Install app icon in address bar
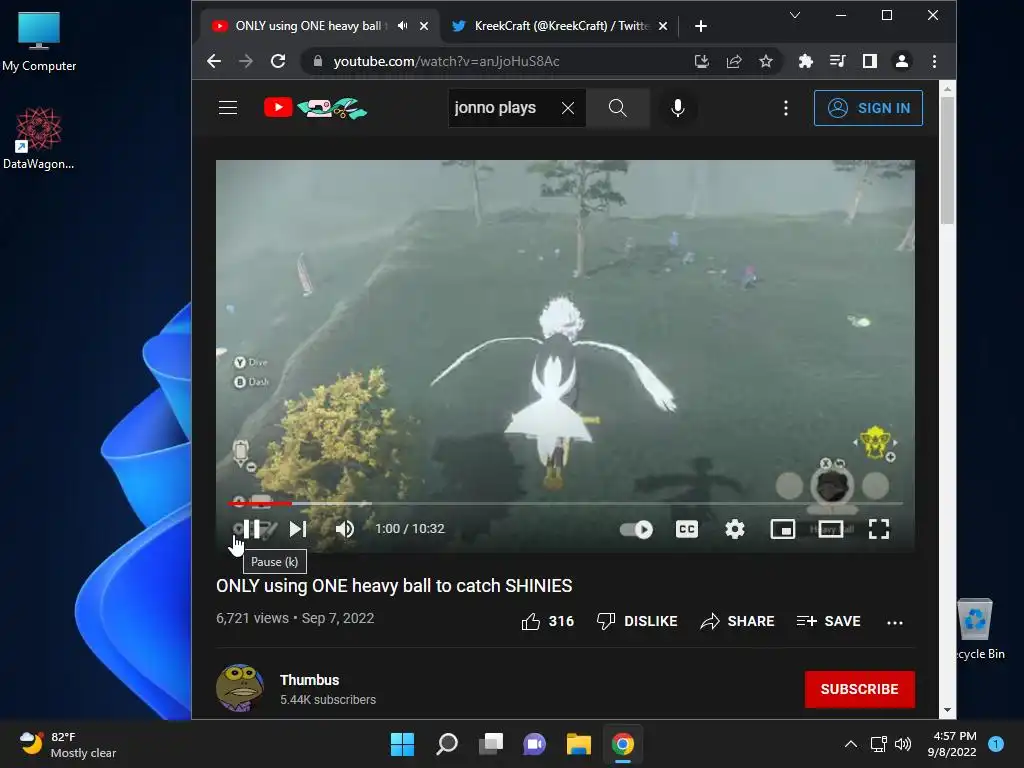This screenshot has width=1024, height=768. click(701, 61)
